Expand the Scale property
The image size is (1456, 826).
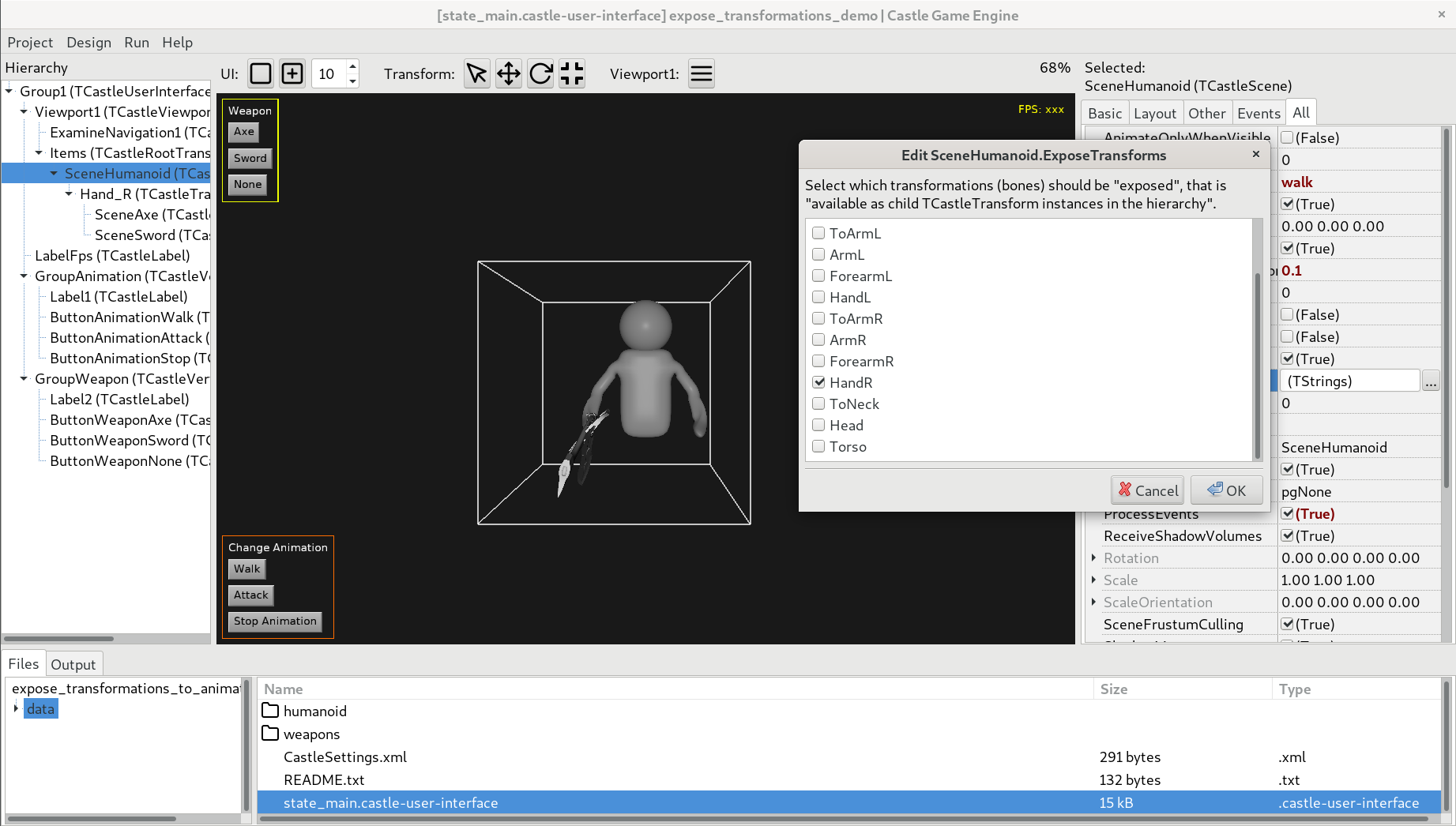point(1093,580)
